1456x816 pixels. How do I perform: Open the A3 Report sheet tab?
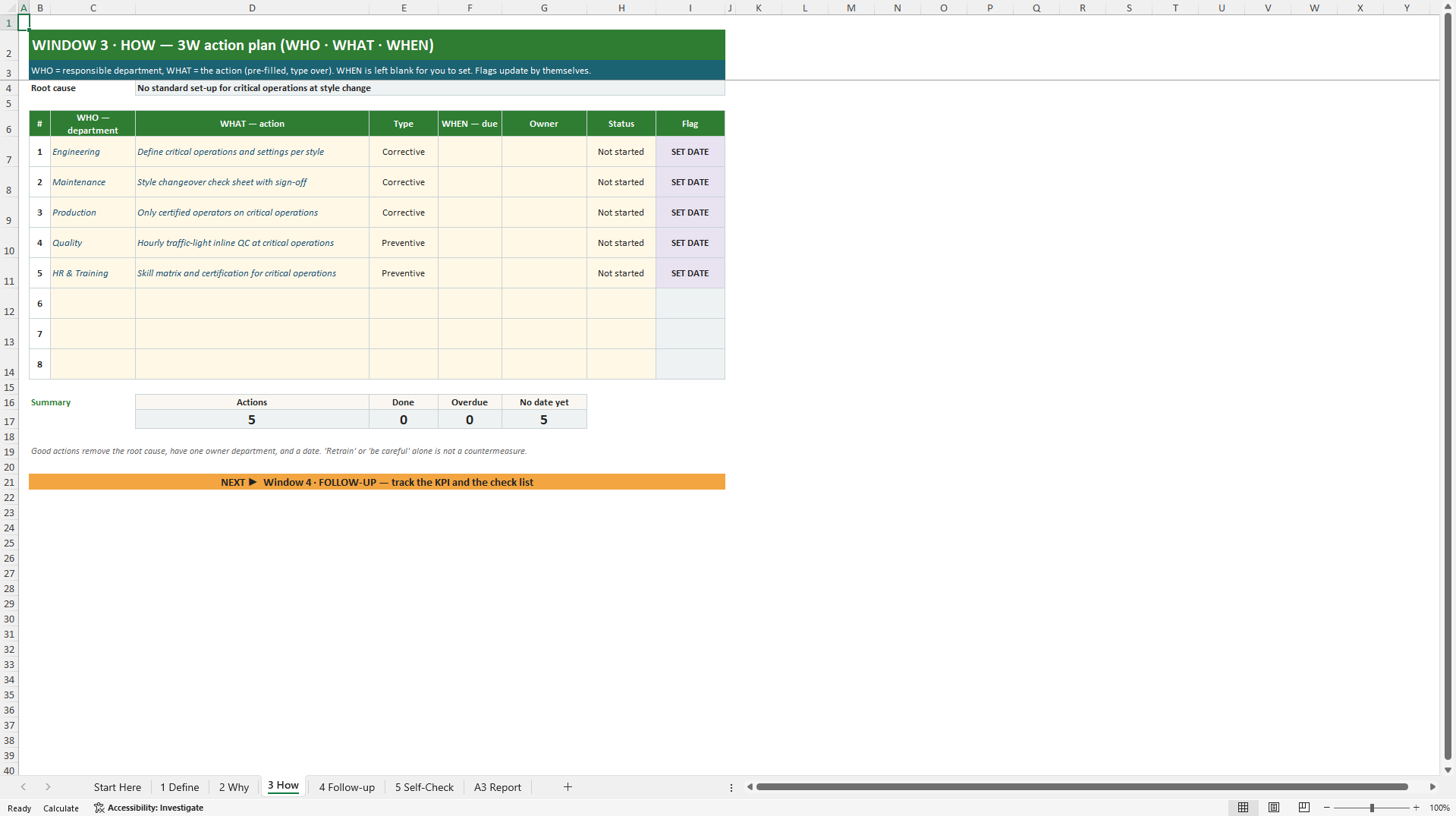[498, 787]
